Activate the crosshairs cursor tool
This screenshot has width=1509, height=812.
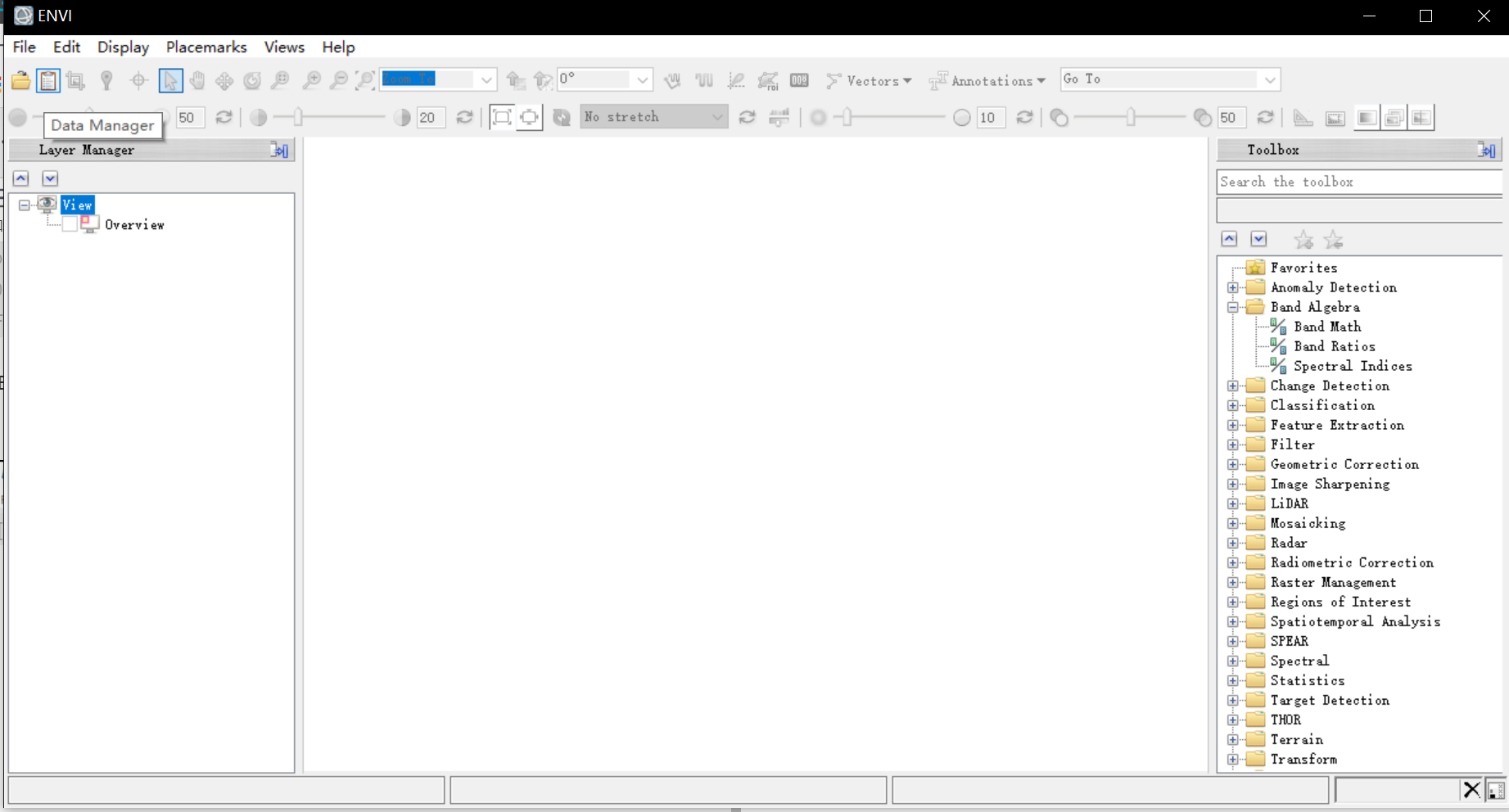pos(138,80)
